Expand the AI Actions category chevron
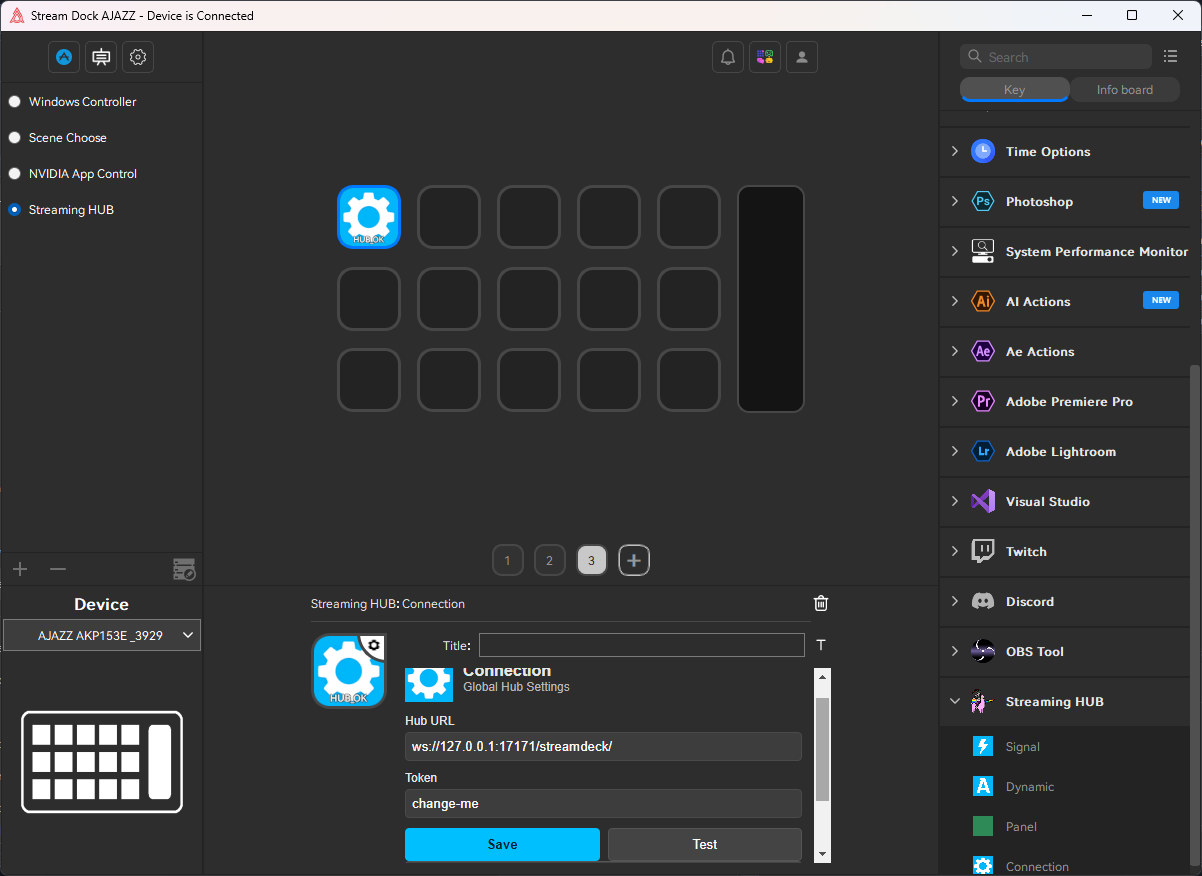 click(x=954, y=301)
